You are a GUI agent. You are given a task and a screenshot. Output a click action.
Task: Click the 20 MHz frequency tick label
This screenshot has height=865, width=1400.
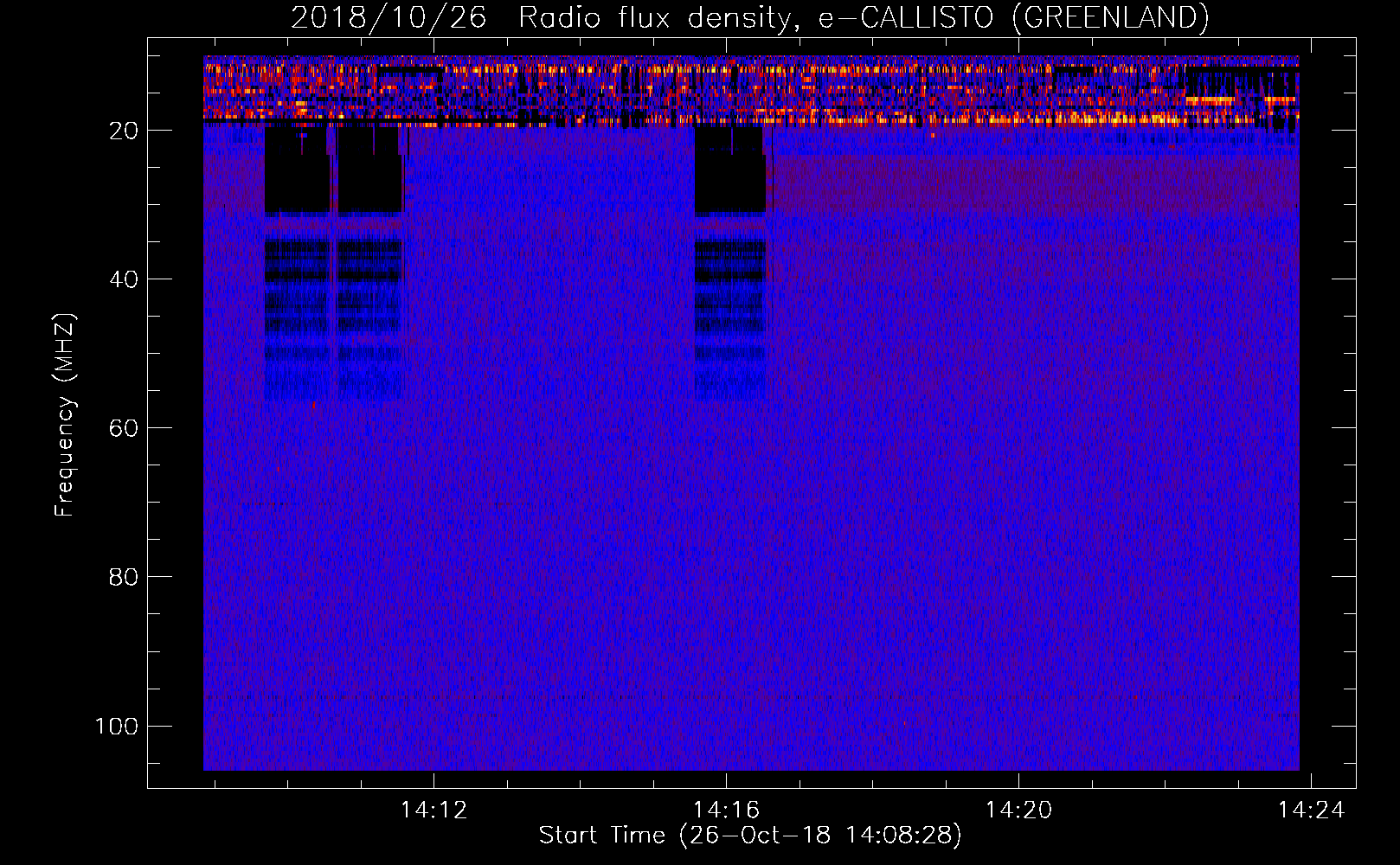pyautogui.click(x=124, y=131)
